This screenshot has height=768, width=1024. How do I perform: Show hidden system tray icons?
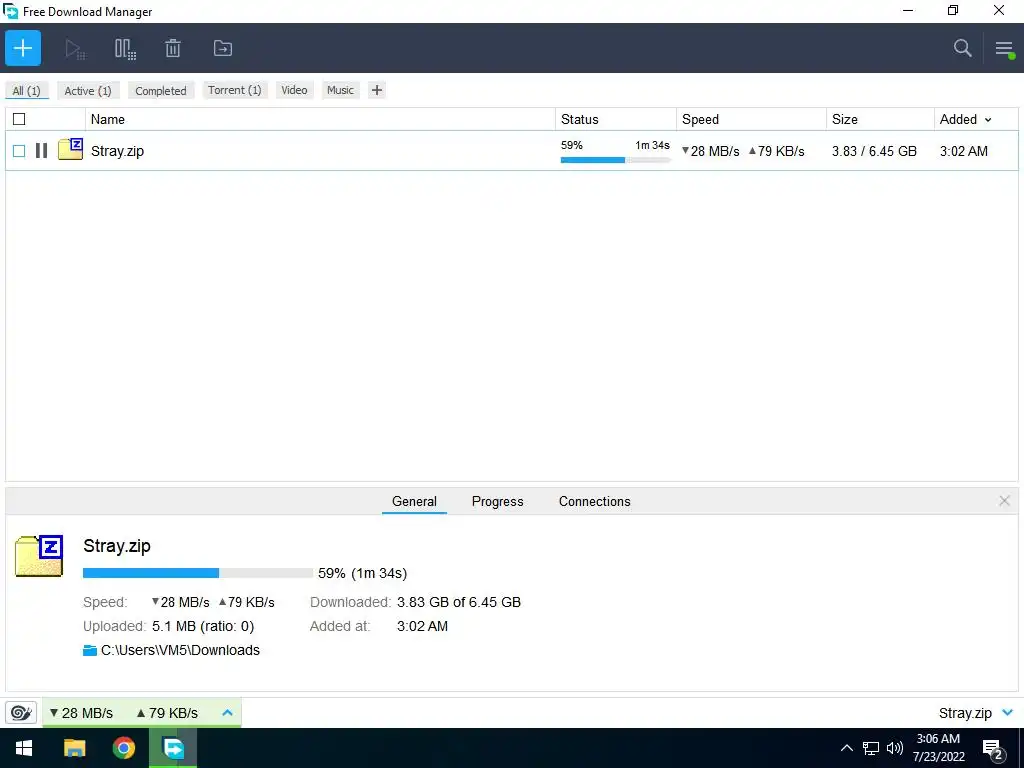click(x=846, y=748)
